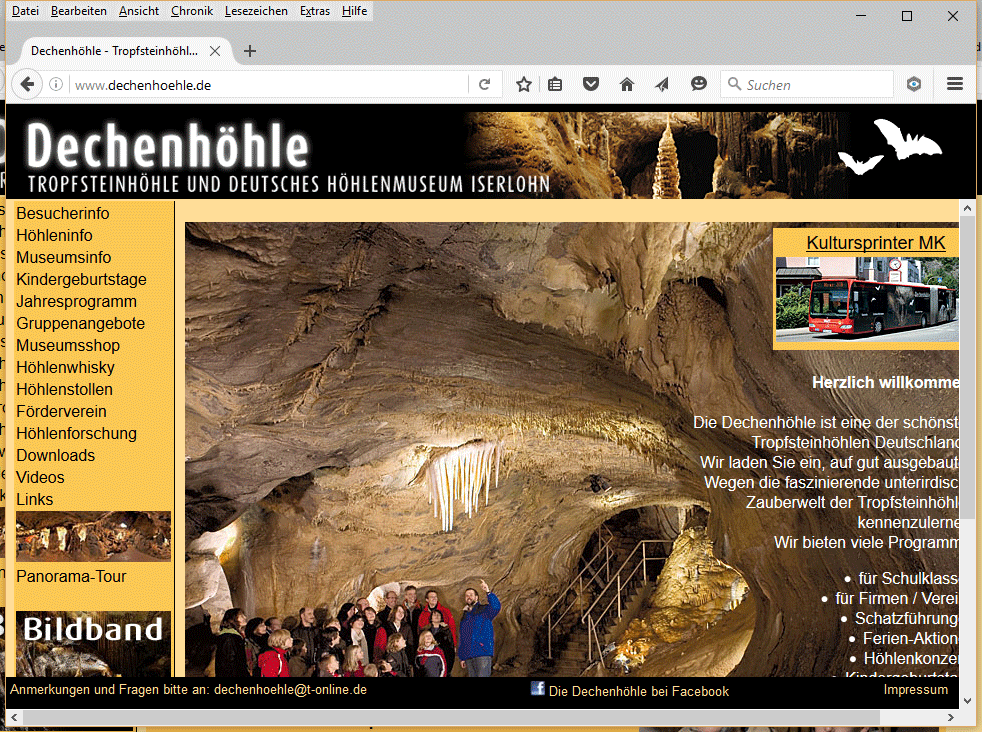Image resolution: width=982 pixels, height=732 pixels.
Task: Open the Links page in sidebar
Action: [x=34, y=499]
